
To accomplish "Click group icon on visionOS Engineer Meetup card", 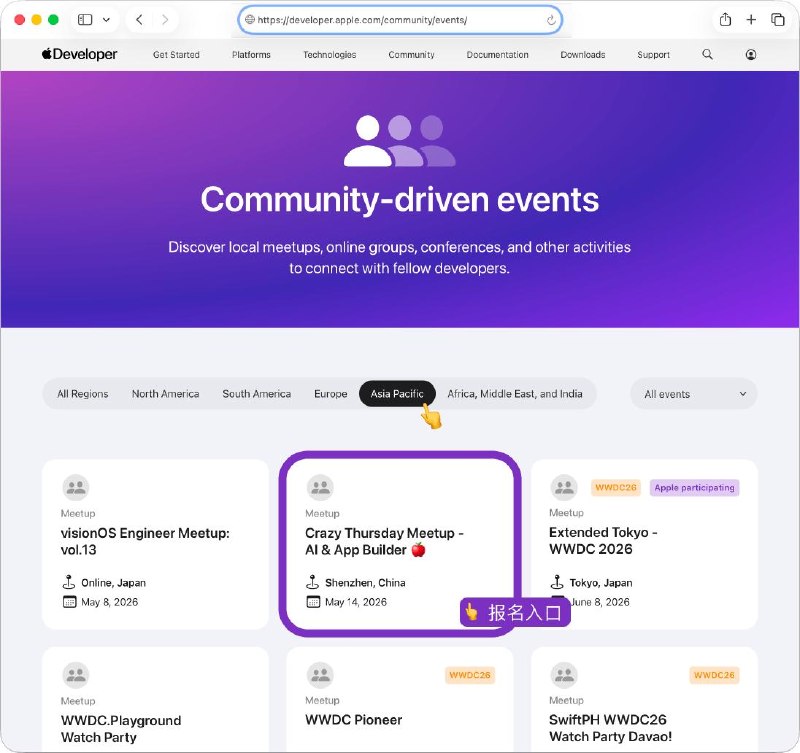I will (76, 487).
